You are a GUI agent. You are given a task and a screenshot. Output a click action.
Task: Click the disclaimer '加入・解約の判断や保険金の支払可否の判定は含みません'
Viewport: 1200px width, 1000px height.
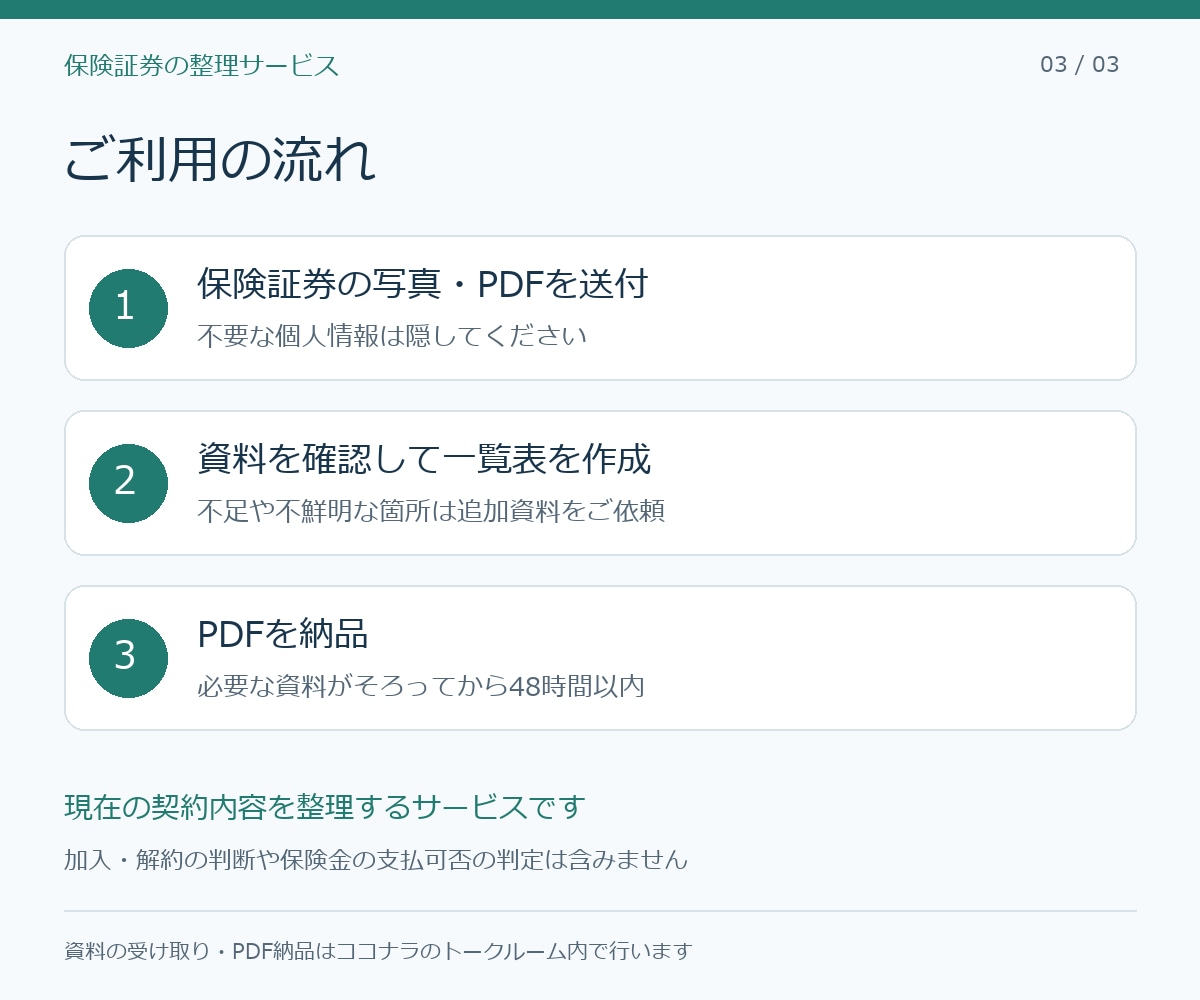click(376, 859)
